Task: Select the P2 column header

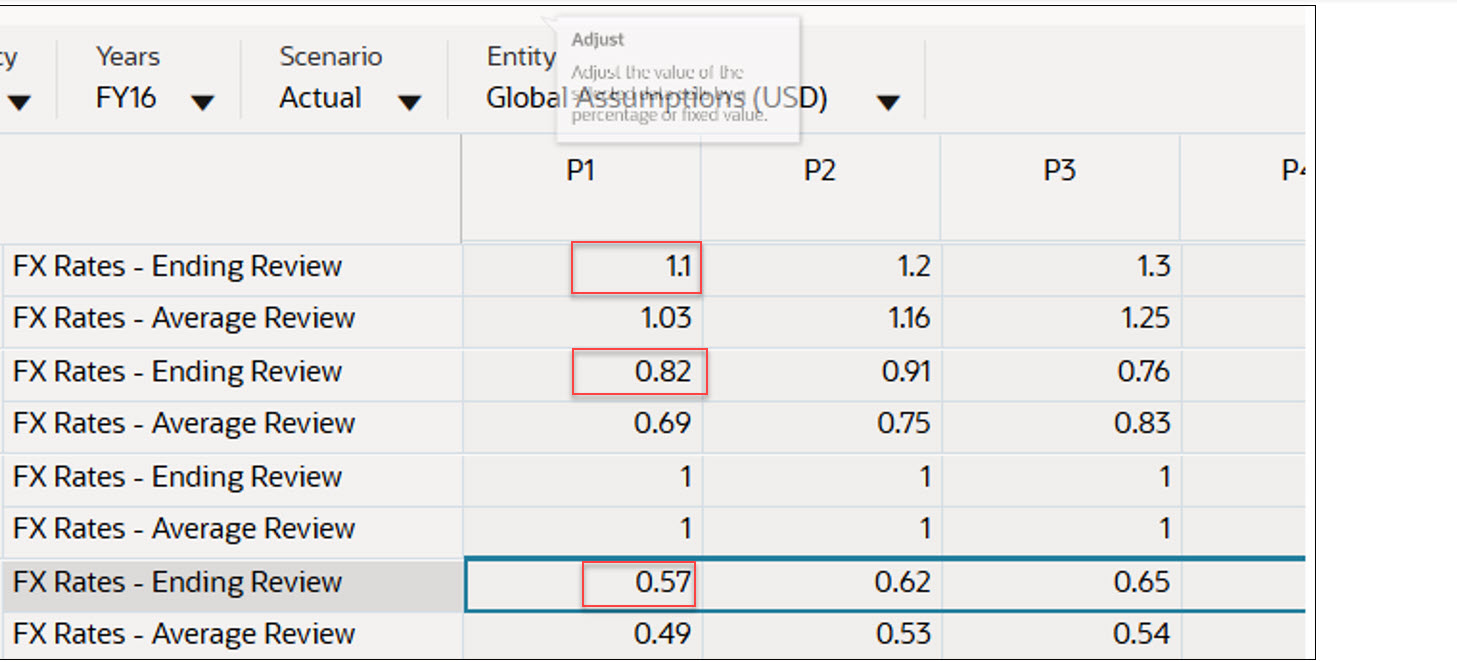Action: coord(822,171)
